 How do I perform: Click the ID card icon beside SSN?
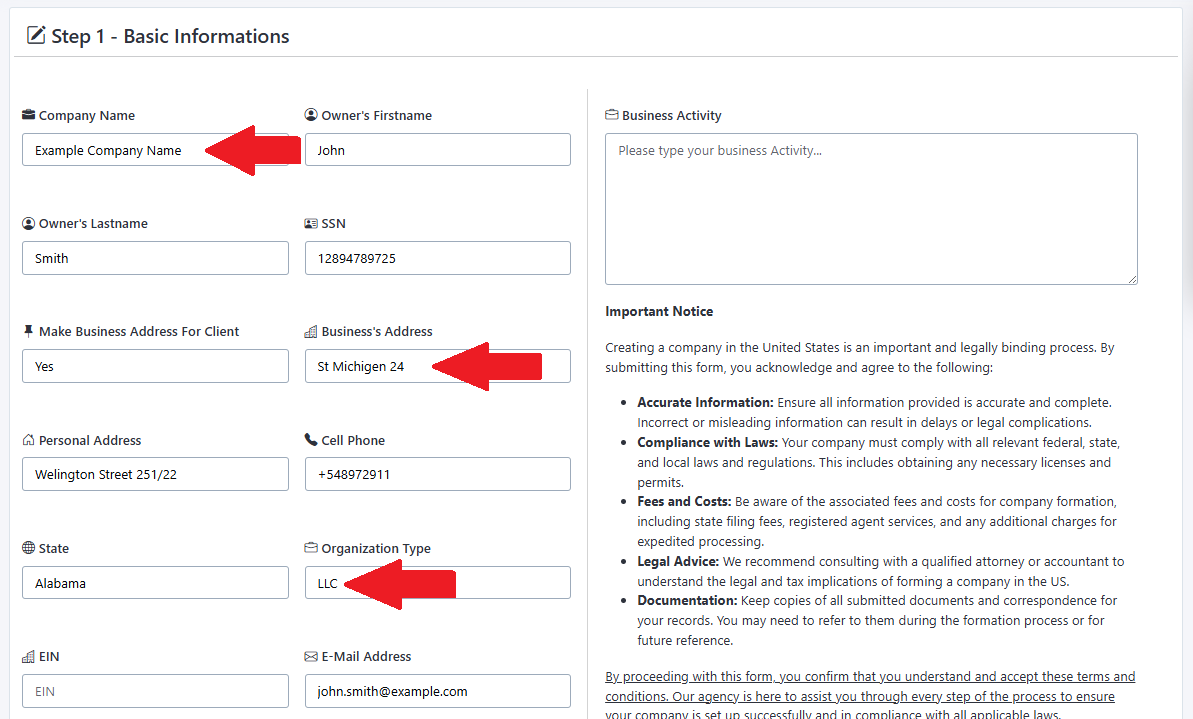[311, 224]
